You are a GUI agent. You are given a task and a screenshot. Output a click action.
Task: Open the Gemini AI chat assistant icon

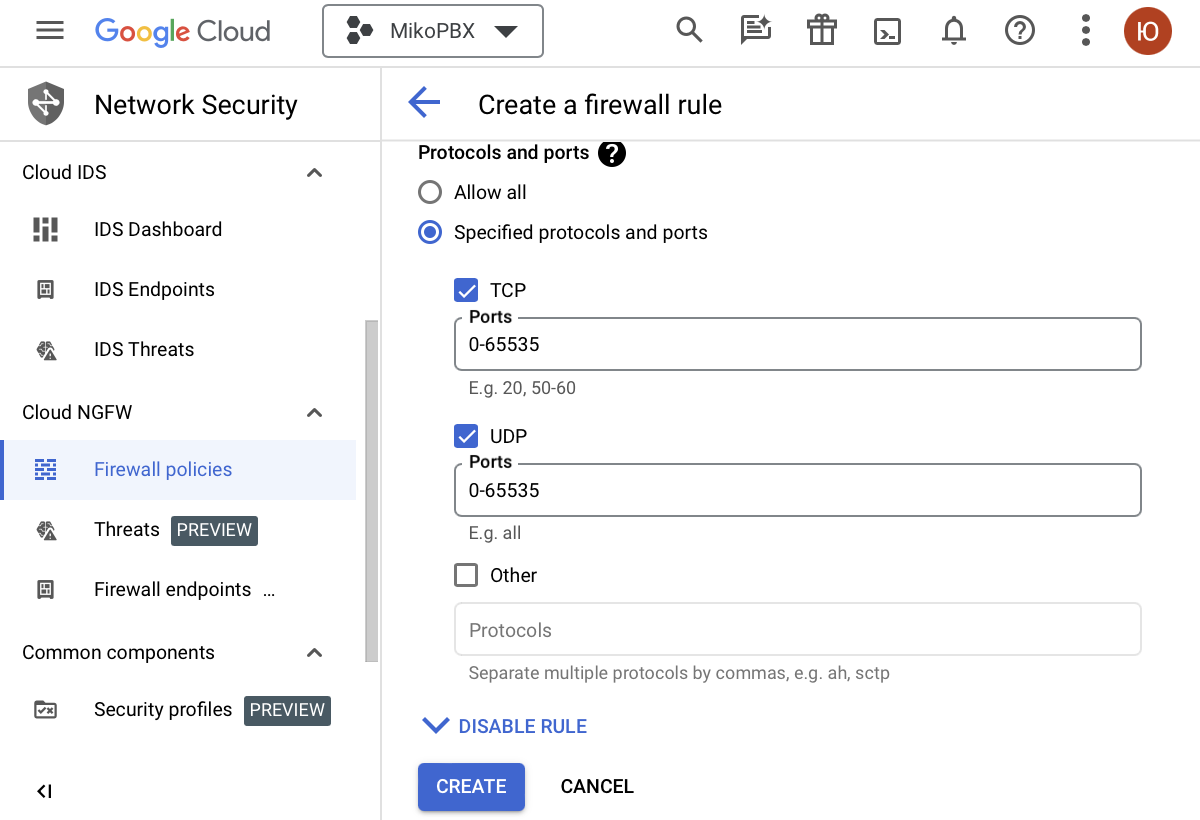click(x=755, y=31)
